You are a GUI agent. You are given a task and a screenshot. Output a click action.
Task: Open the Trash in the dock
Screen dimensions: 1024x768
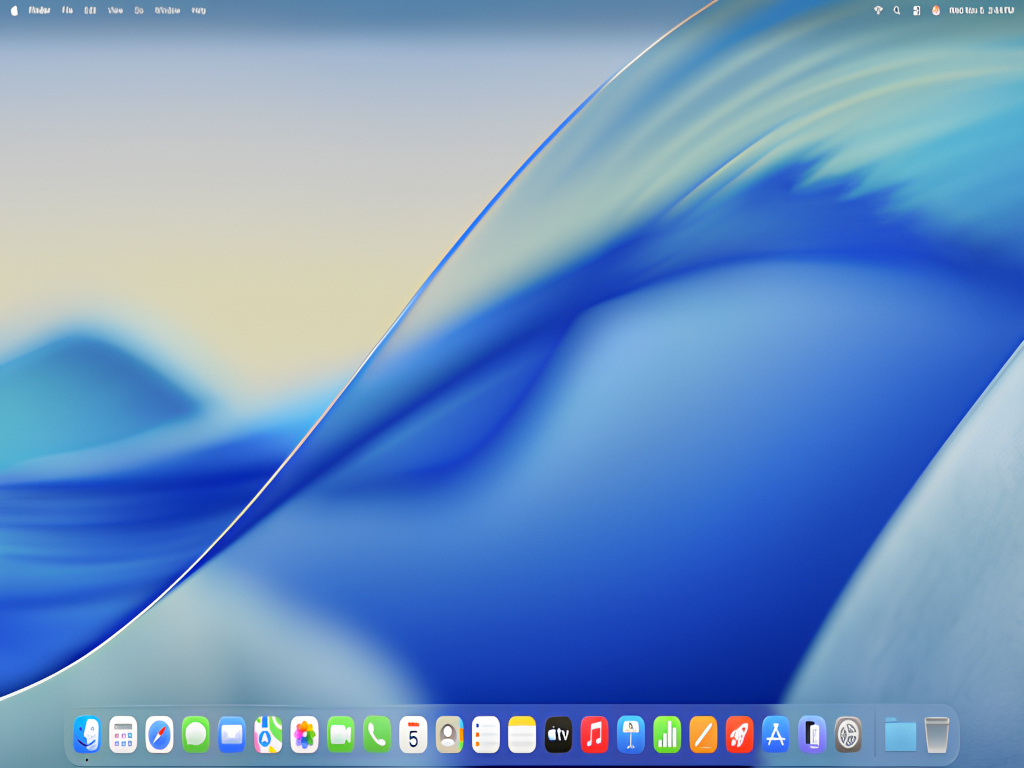coord(937,735)
